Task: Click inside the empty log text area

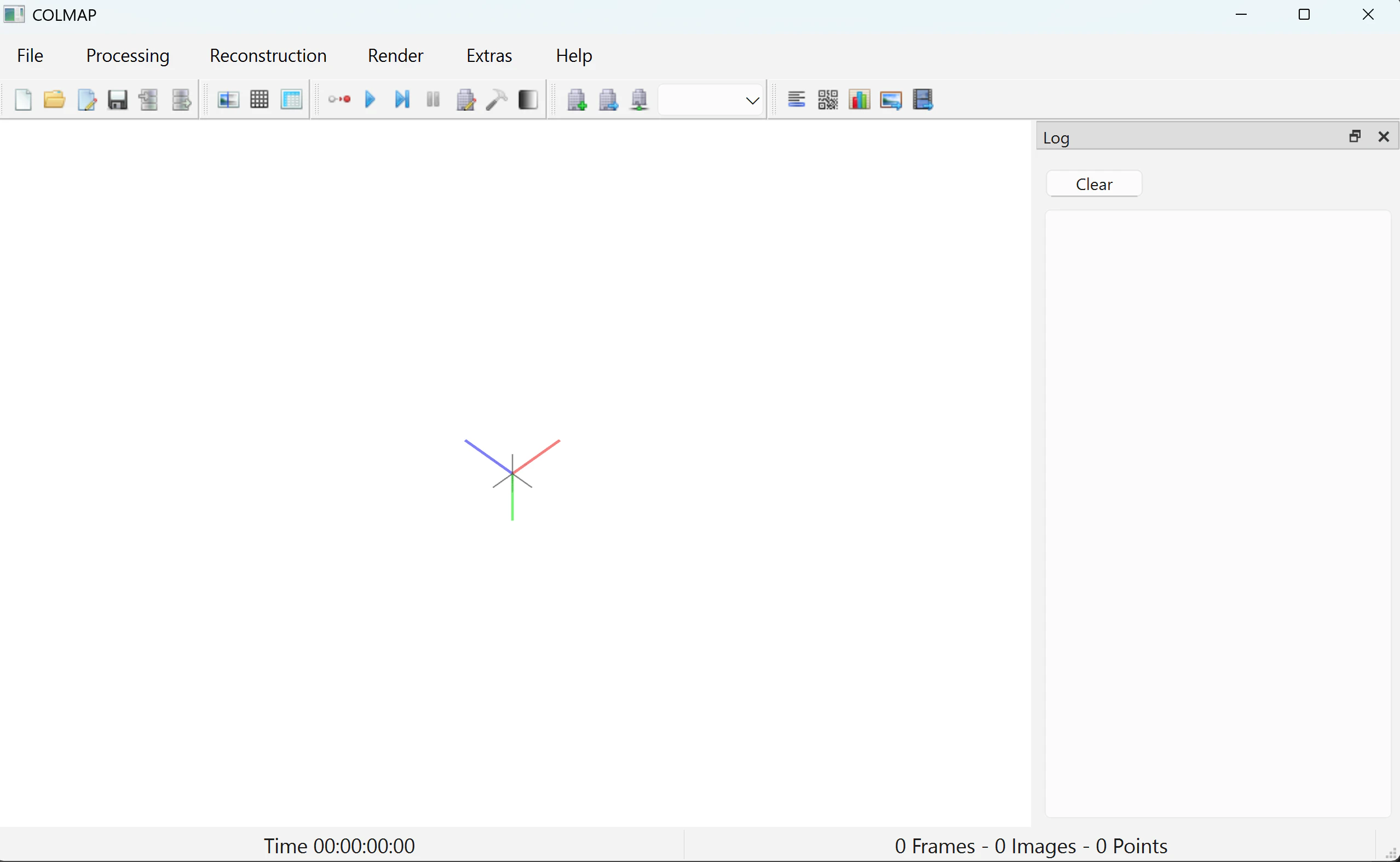Action: click(x=1218, y=513)
